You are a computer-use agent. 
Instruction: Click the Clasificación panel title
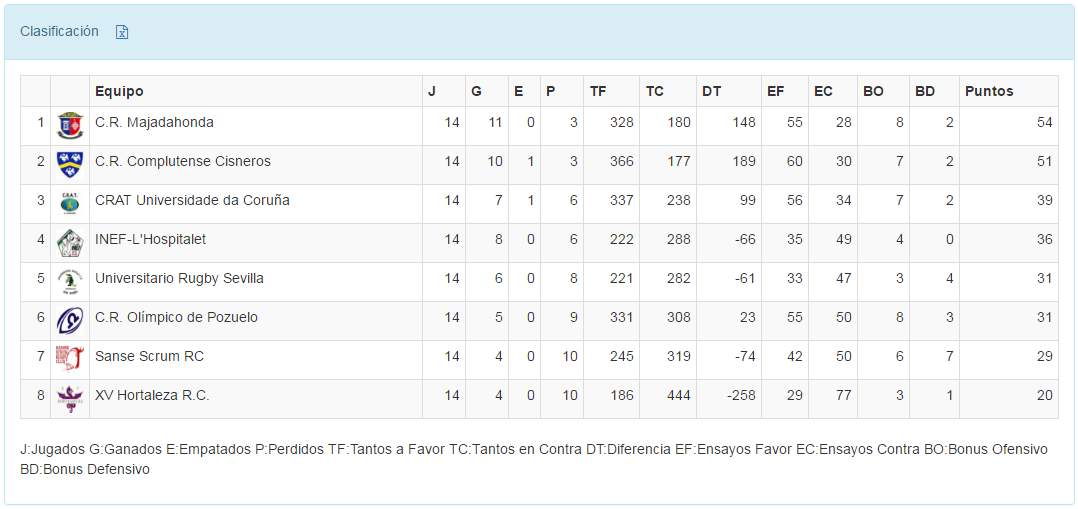pos(59,32)
